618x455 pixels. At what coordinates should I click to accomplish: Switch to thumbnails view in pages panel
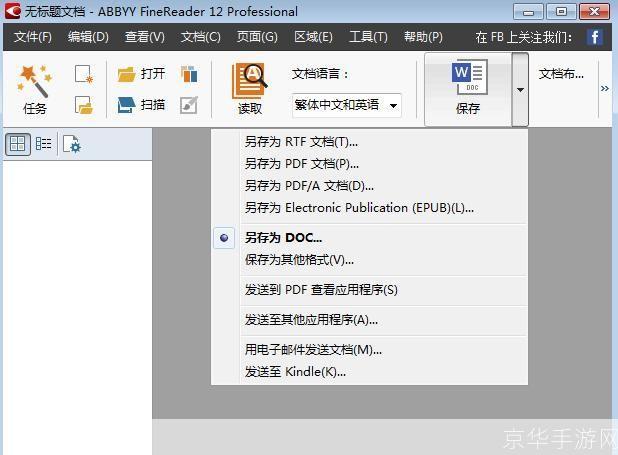pos(18,144)
